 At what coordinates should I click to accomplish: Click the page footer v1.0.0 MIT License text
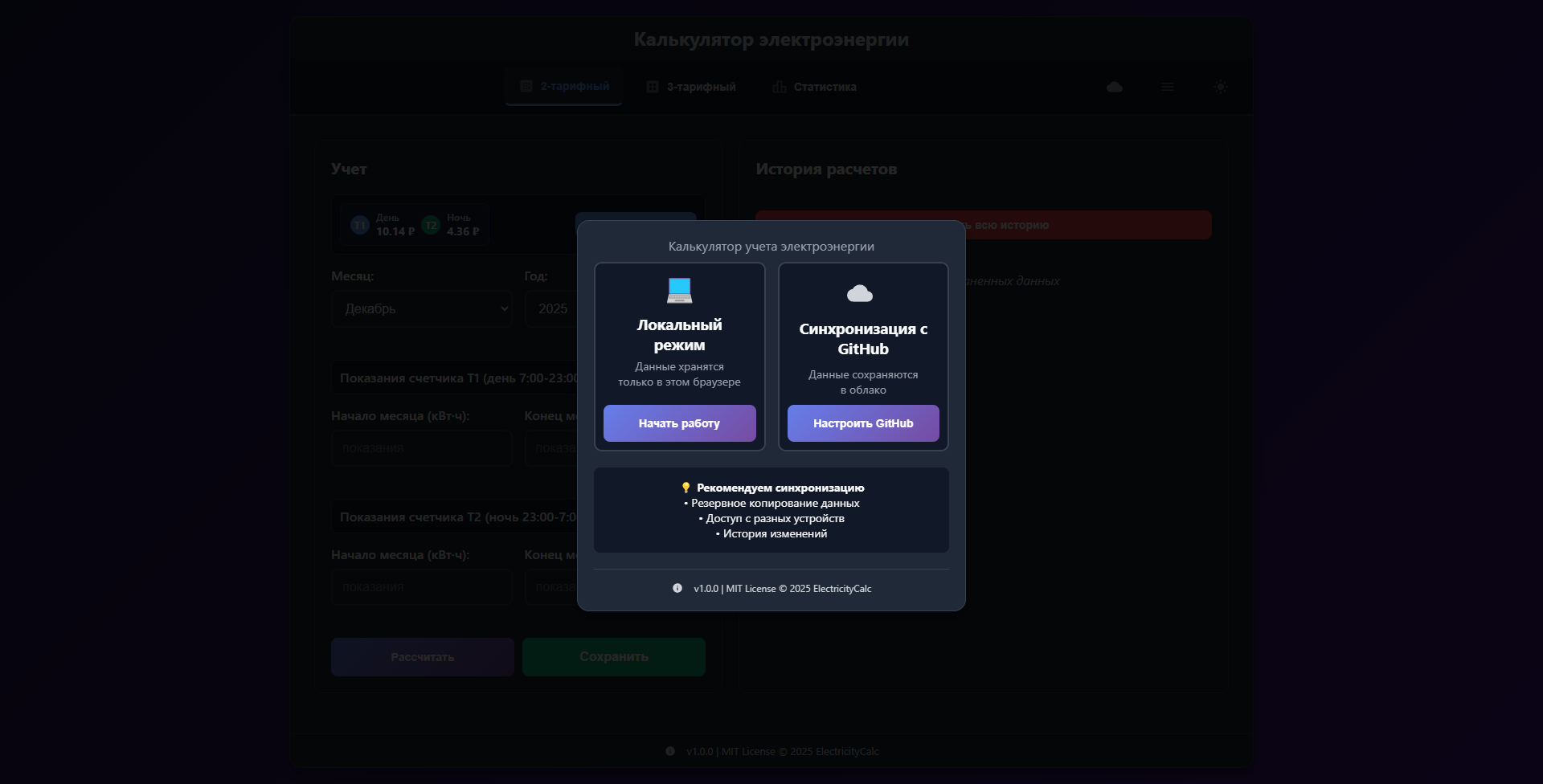pyautogui.click(x=783, y=752)
